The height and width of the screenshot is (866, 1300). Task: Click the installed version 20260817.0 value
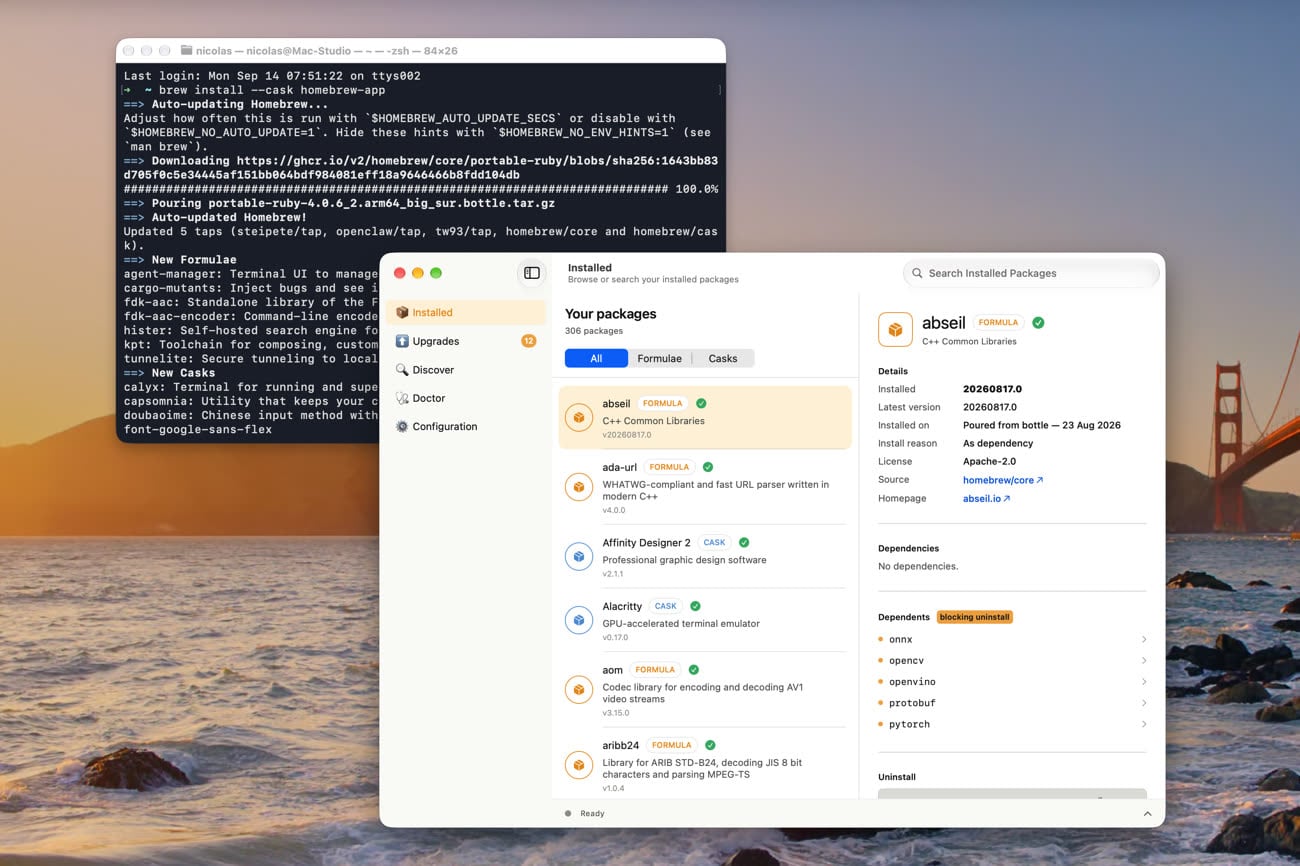(x=992, y=389)
